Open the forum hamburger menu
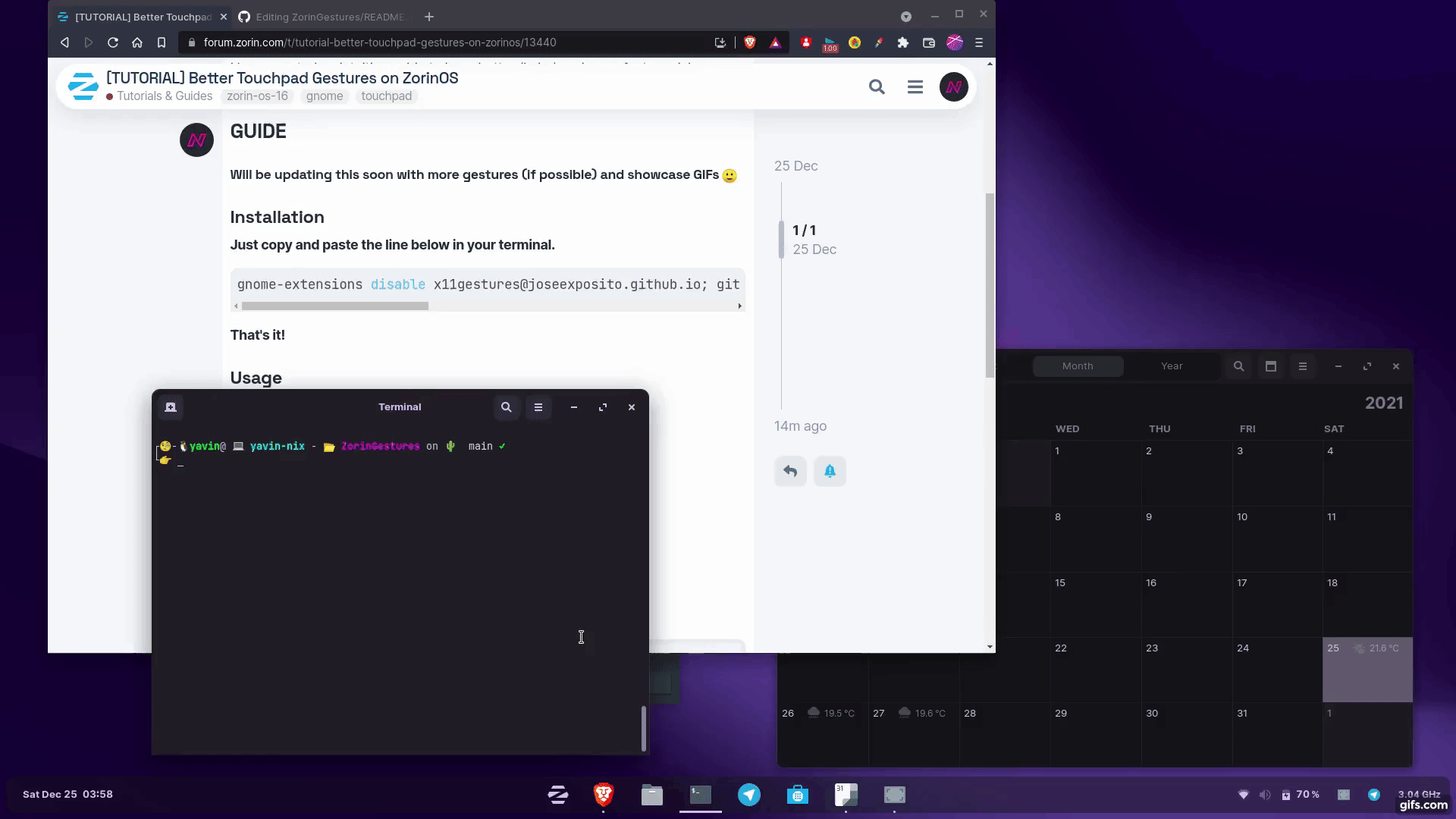 coord(915,87)
